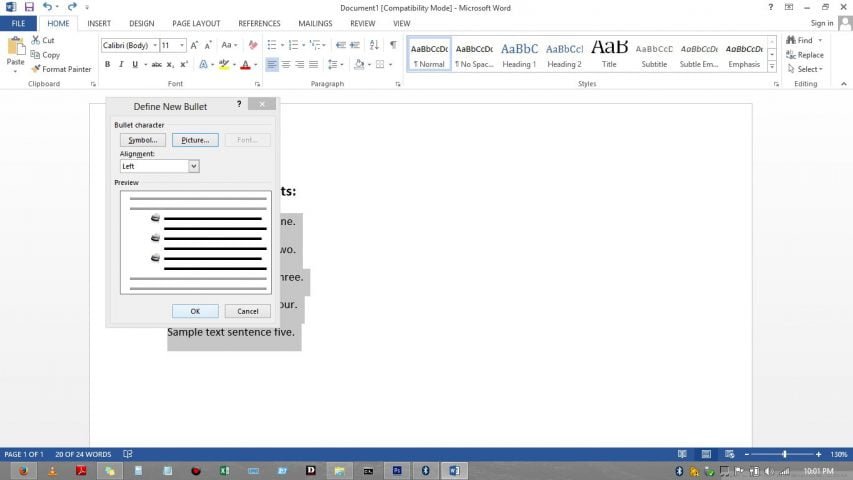Viewport: 853px width, 480px height.
Task: Click Line Spacing icon
Action: click(332, 64)
